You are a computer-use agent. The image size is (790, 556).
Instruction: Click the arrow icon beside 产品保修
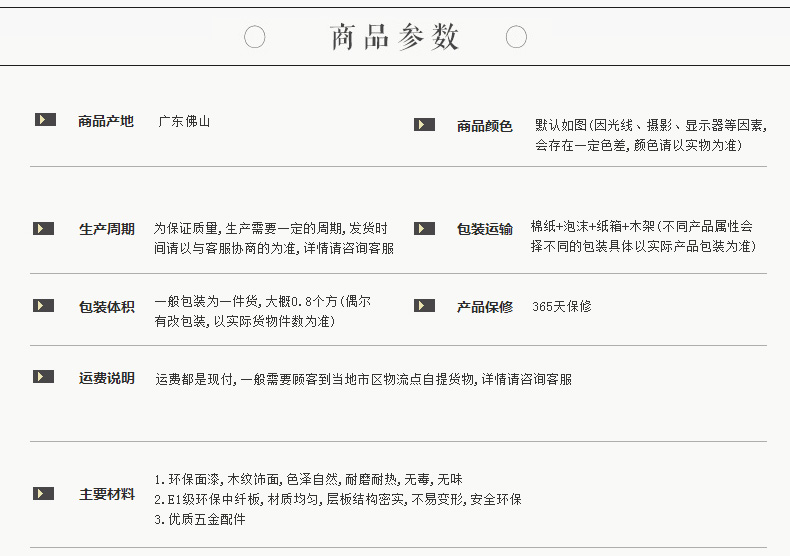pyautogui.click(x=424, y=306)
